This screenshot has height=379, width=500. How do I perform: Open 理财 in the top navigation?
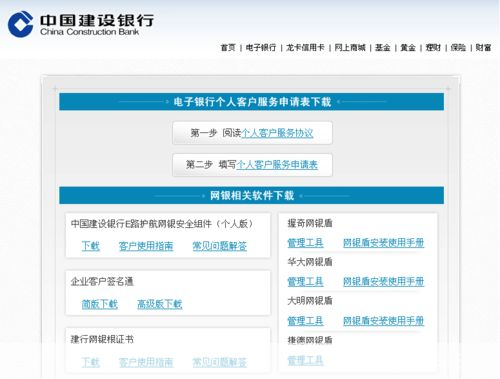433,48
